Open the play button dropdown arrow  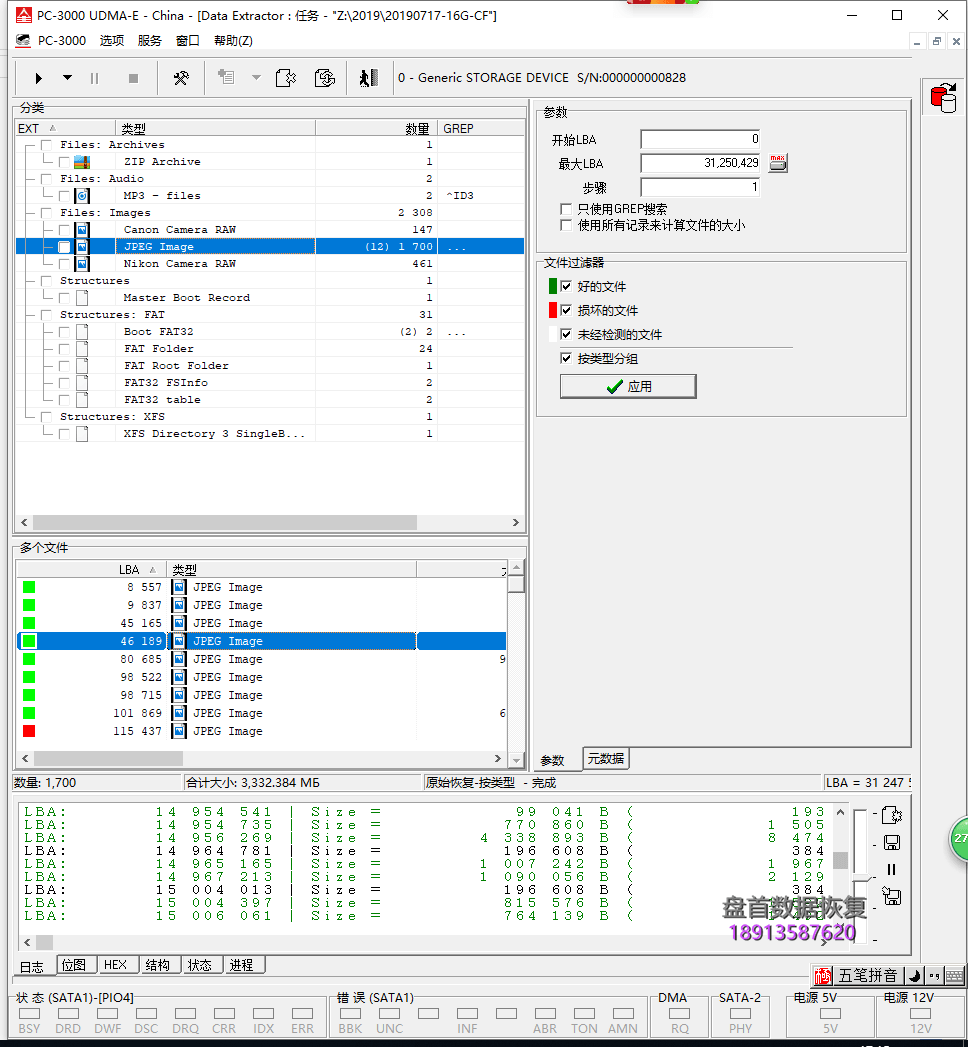coord(67,78)
